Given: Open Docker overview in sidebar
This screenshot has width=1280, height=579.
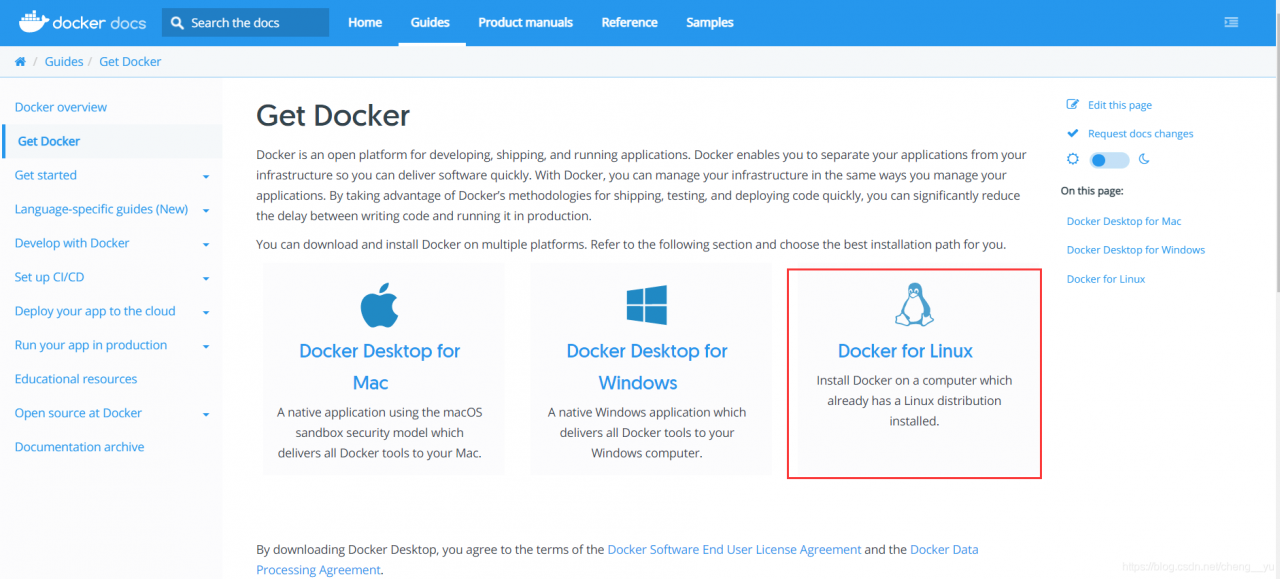Looking at the screenshot, I should pyautogui.click(x=61, y=107).
